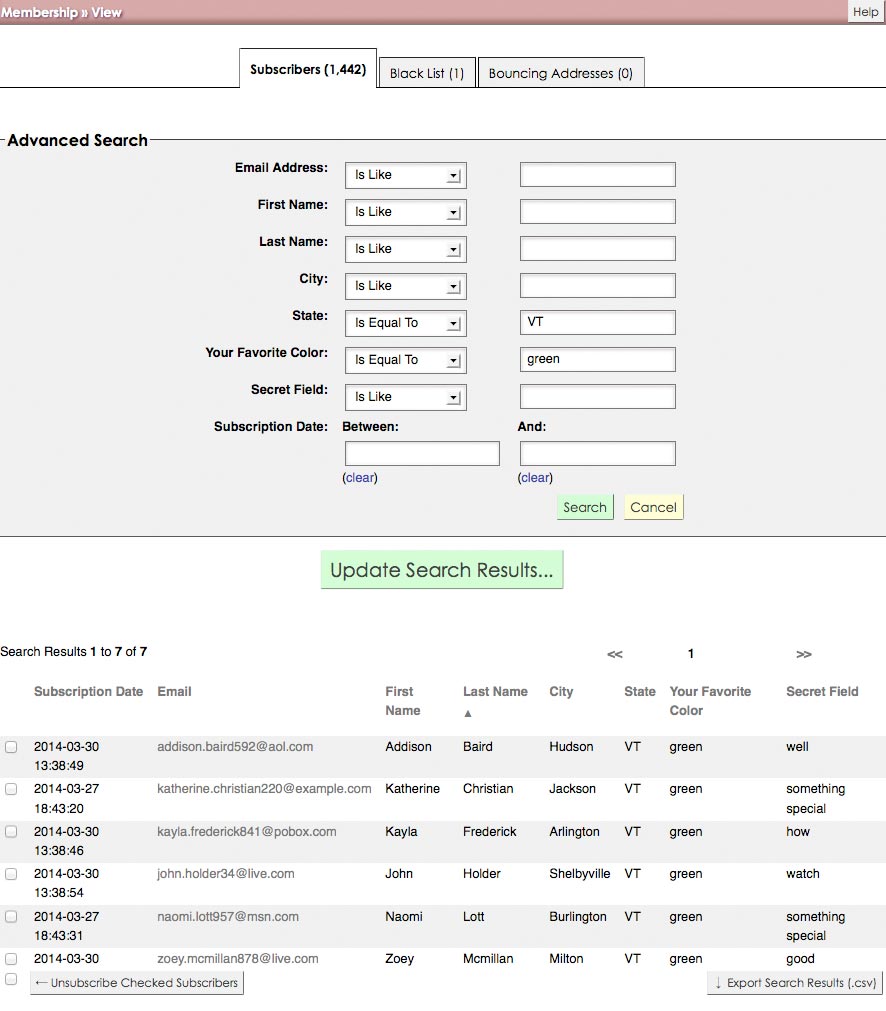Click the secret field value 'well'
The image size is (886, 1011).
click(797, 747)
